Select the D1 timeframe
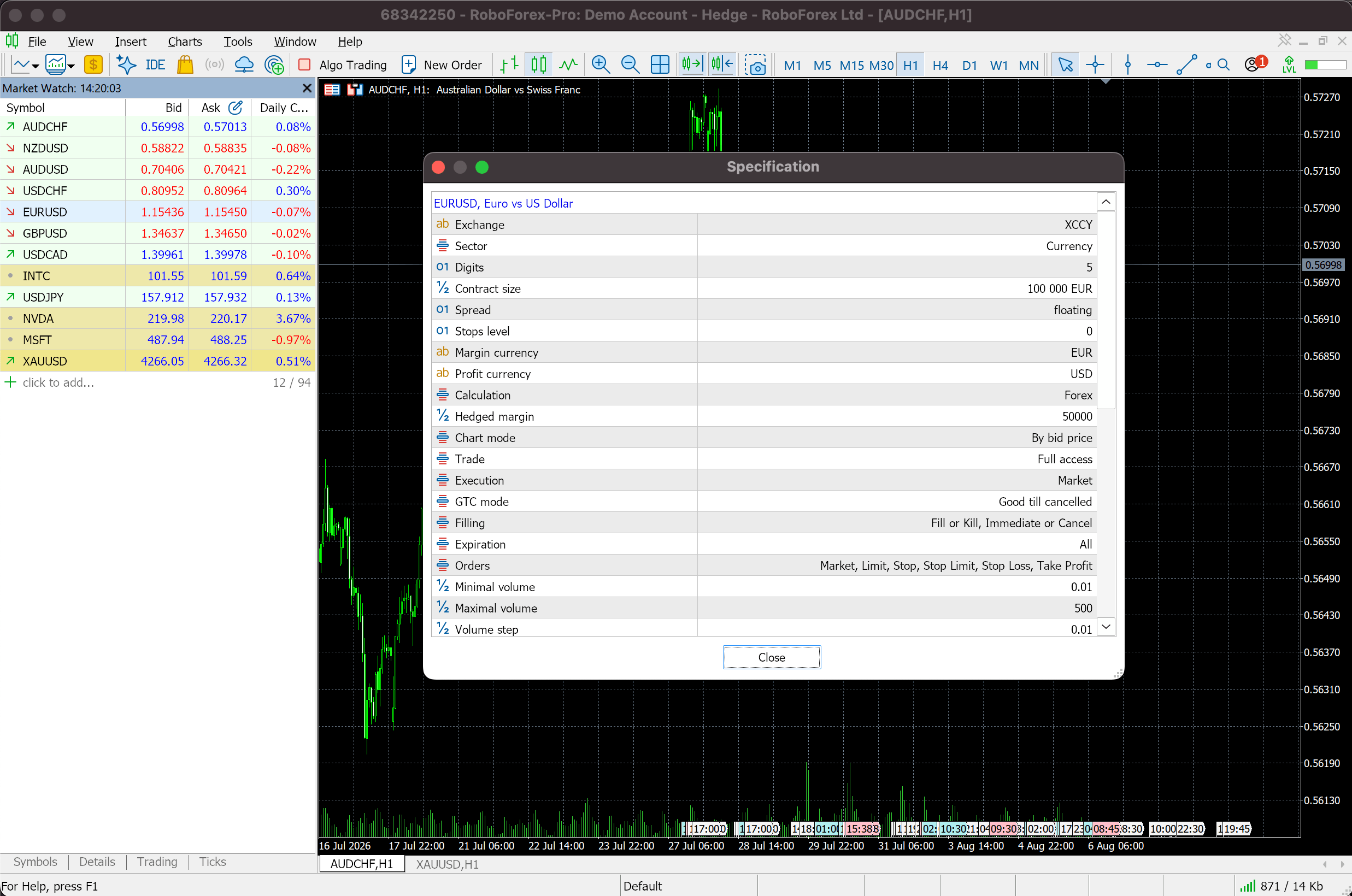Image resolution: width=1352 pixels, height=896 pixels. [x=969, y=65]
